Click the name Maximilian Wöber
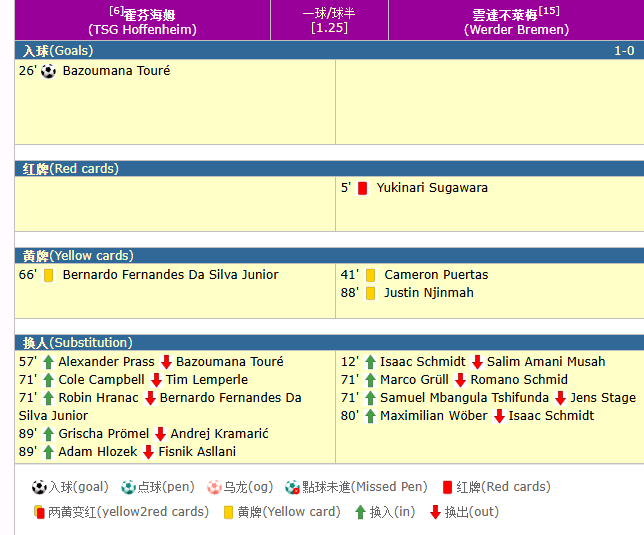 434,416
